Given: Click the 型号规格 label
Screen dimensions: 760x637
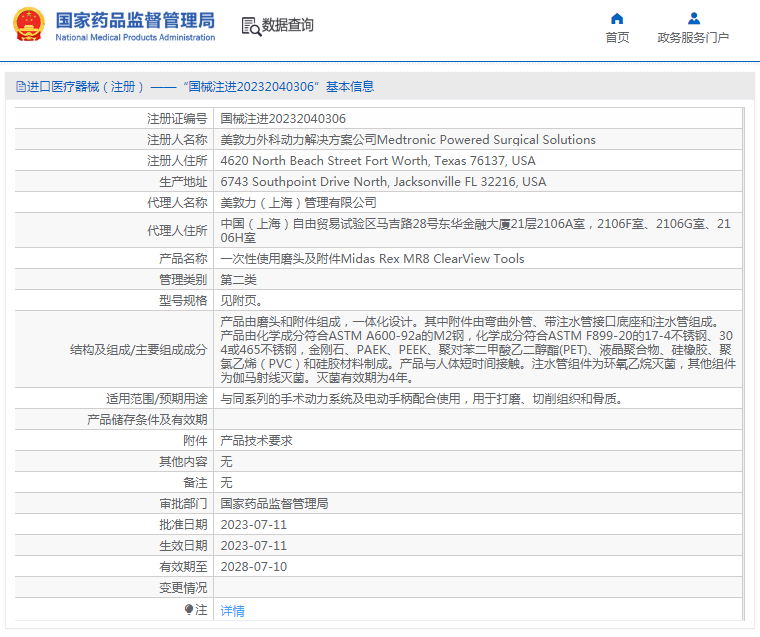Looking at the screenshot, I should (183, 300).
